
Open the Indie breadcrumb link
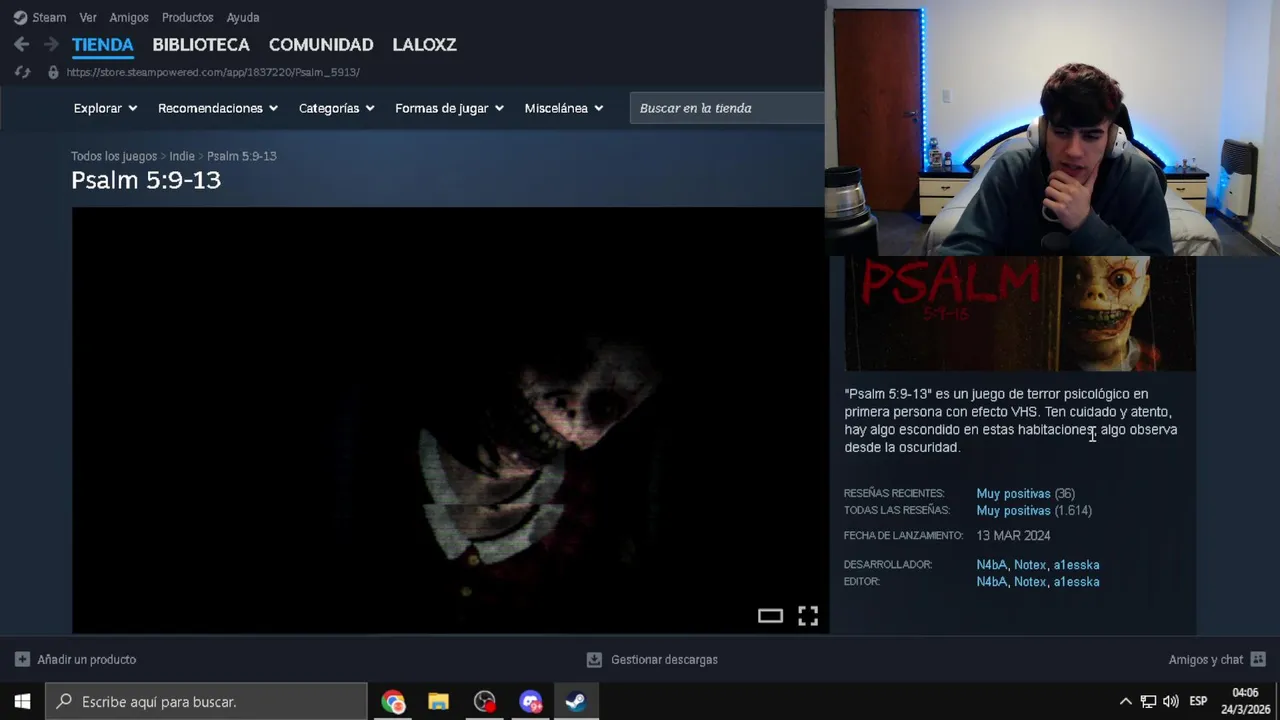coord(182,156)
